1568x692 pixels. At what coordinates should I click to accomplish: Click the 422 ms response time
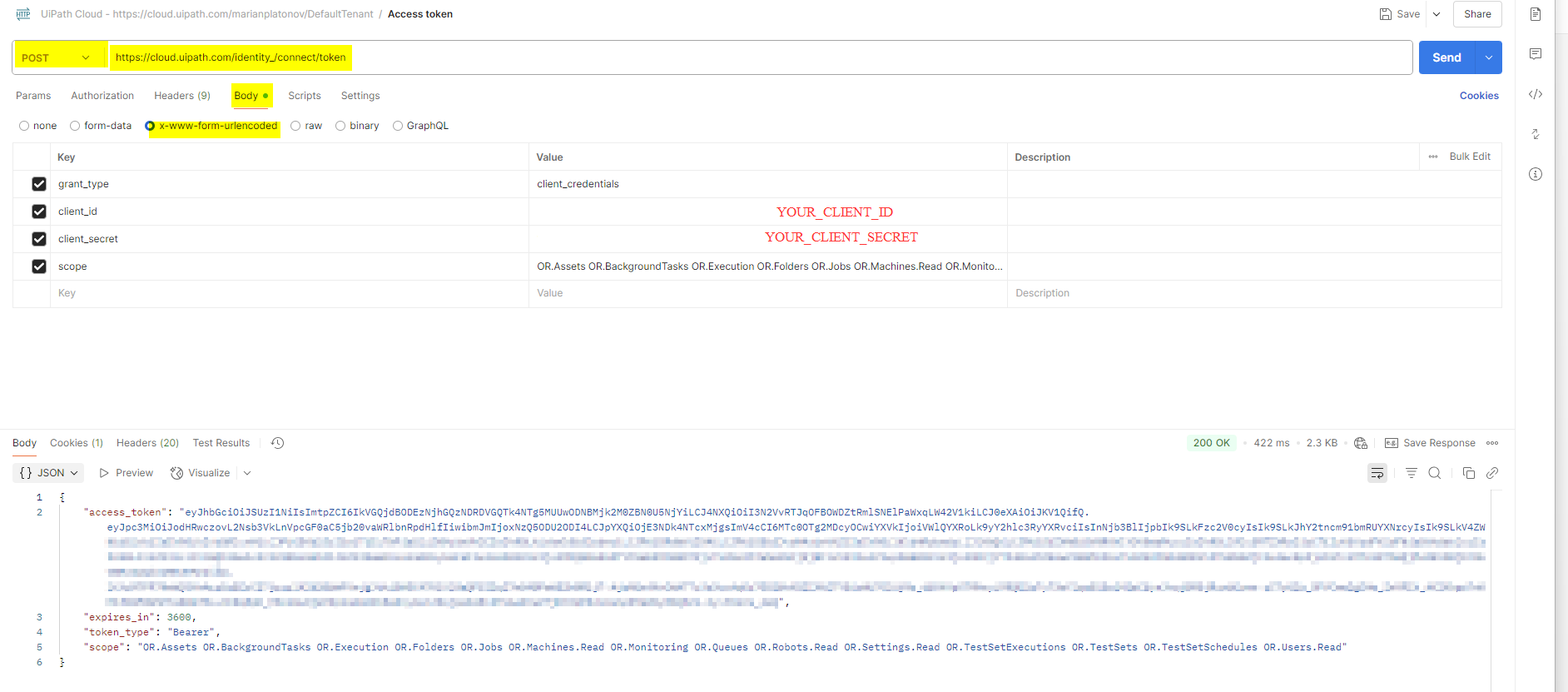(x=1272, y=443)
